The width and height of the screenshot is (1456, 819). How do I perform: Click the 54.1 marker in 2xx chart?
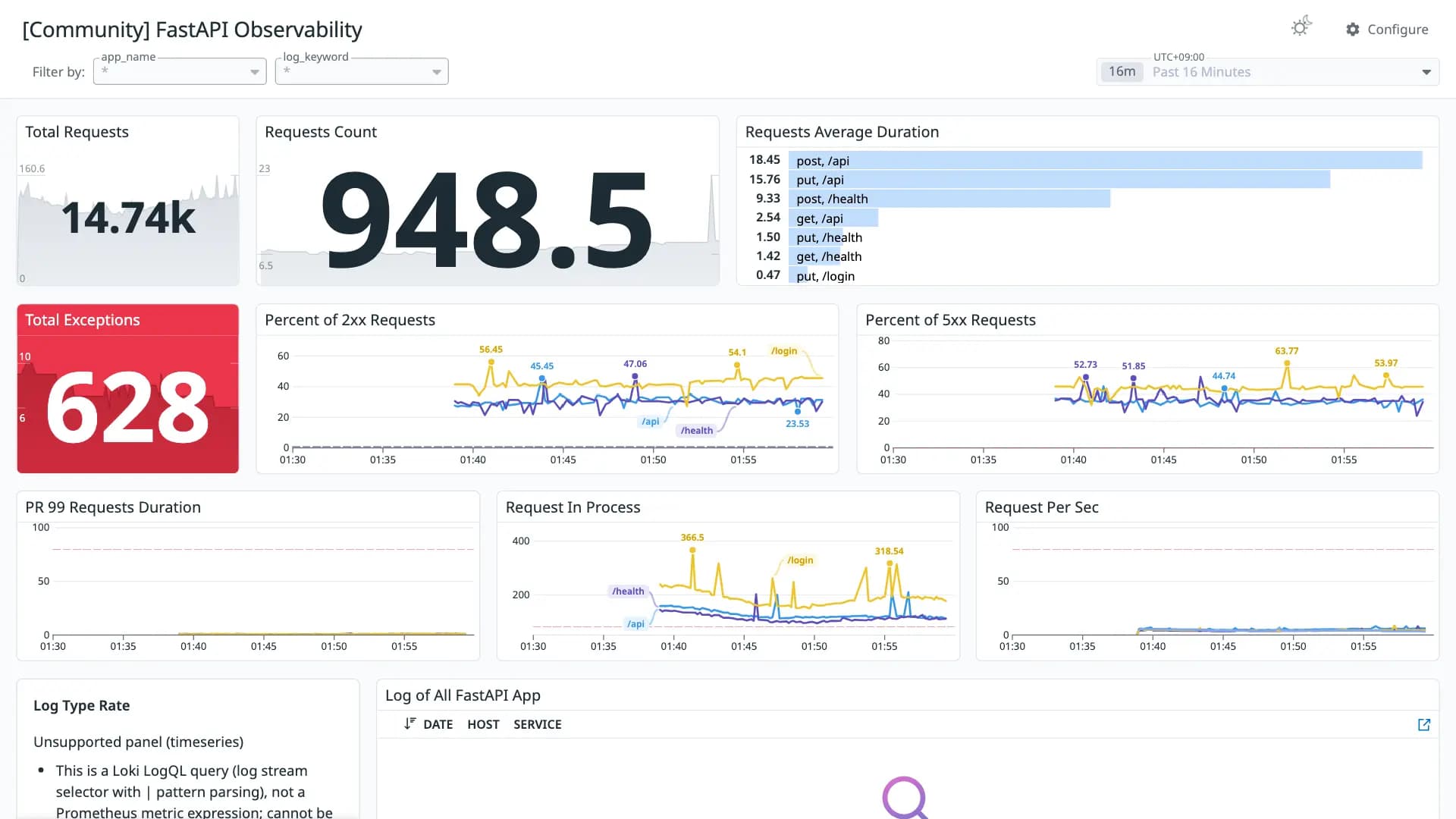click(x=737, y=365)
